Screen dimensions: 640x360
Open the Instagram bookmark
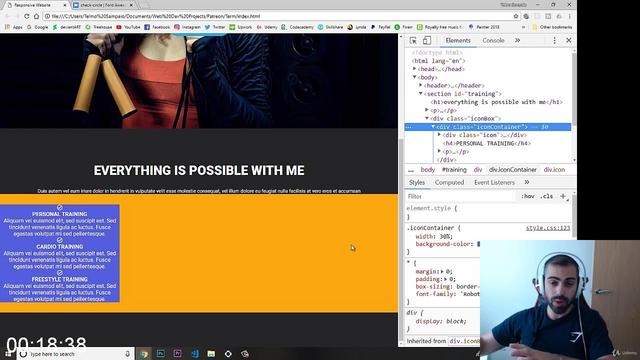pyautogui.click(x=187, y=27)
